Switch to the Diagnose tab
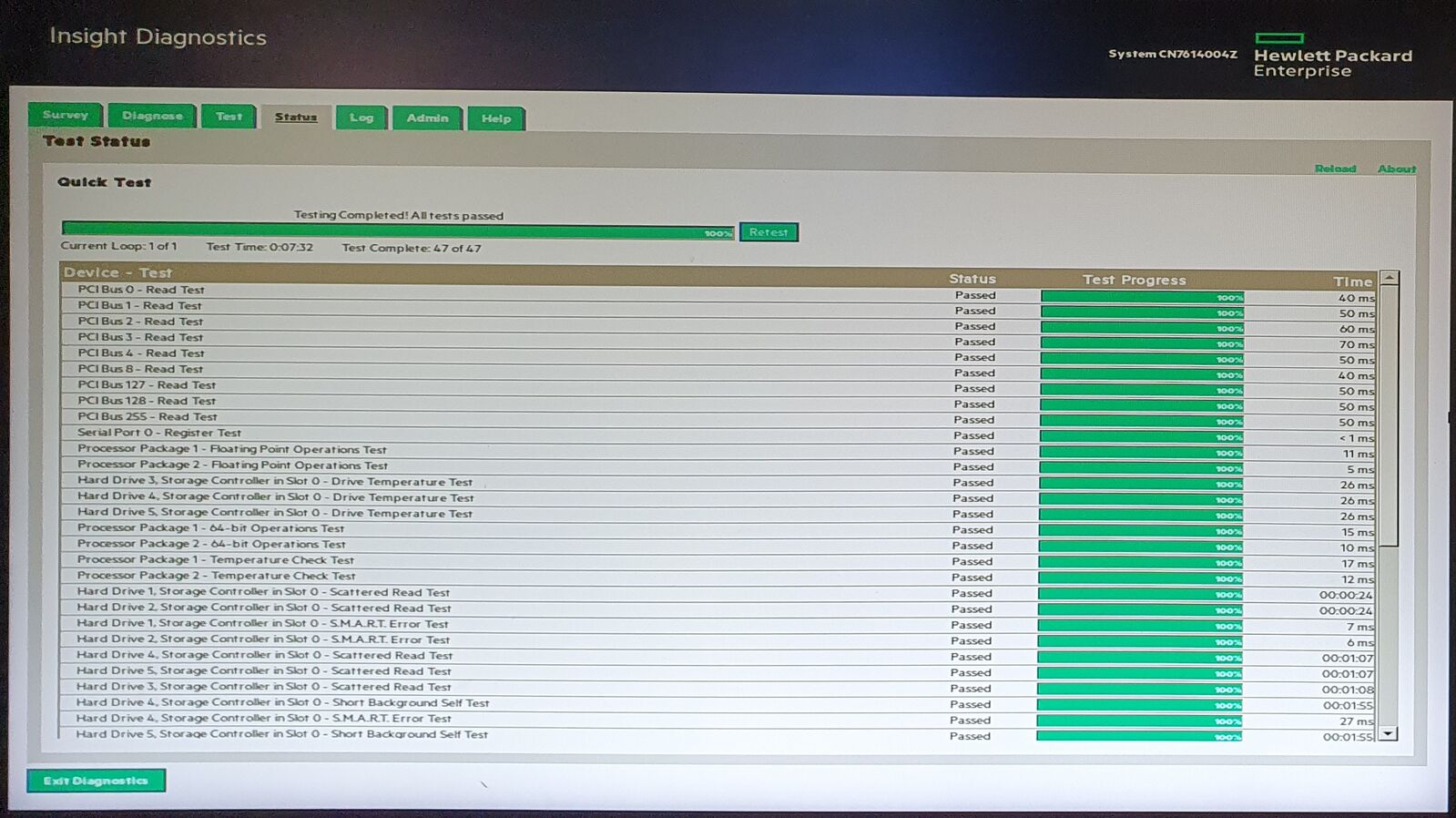Image resolution: width=1456 pixels, height=818 pixels. tap(152, 116)
